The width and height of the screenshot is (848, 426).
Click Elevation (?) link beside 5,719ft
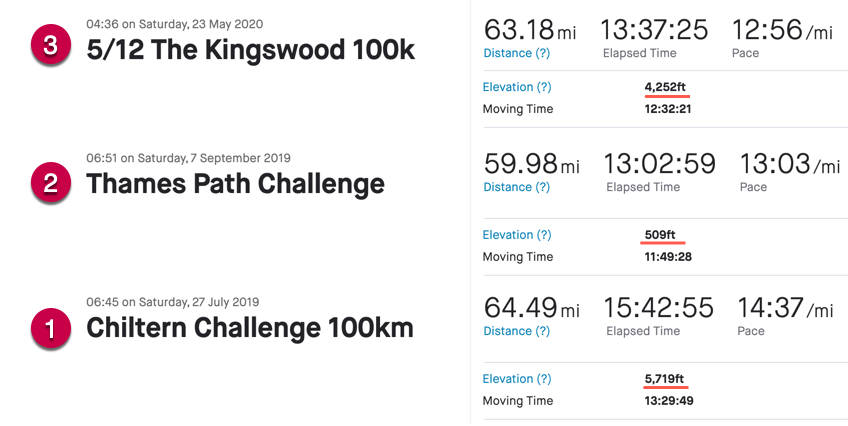517,379
